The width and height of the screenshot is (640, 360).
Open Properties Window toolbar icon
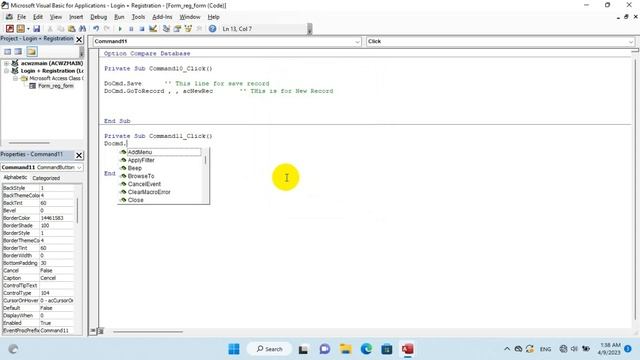click(x=177, y=29)
